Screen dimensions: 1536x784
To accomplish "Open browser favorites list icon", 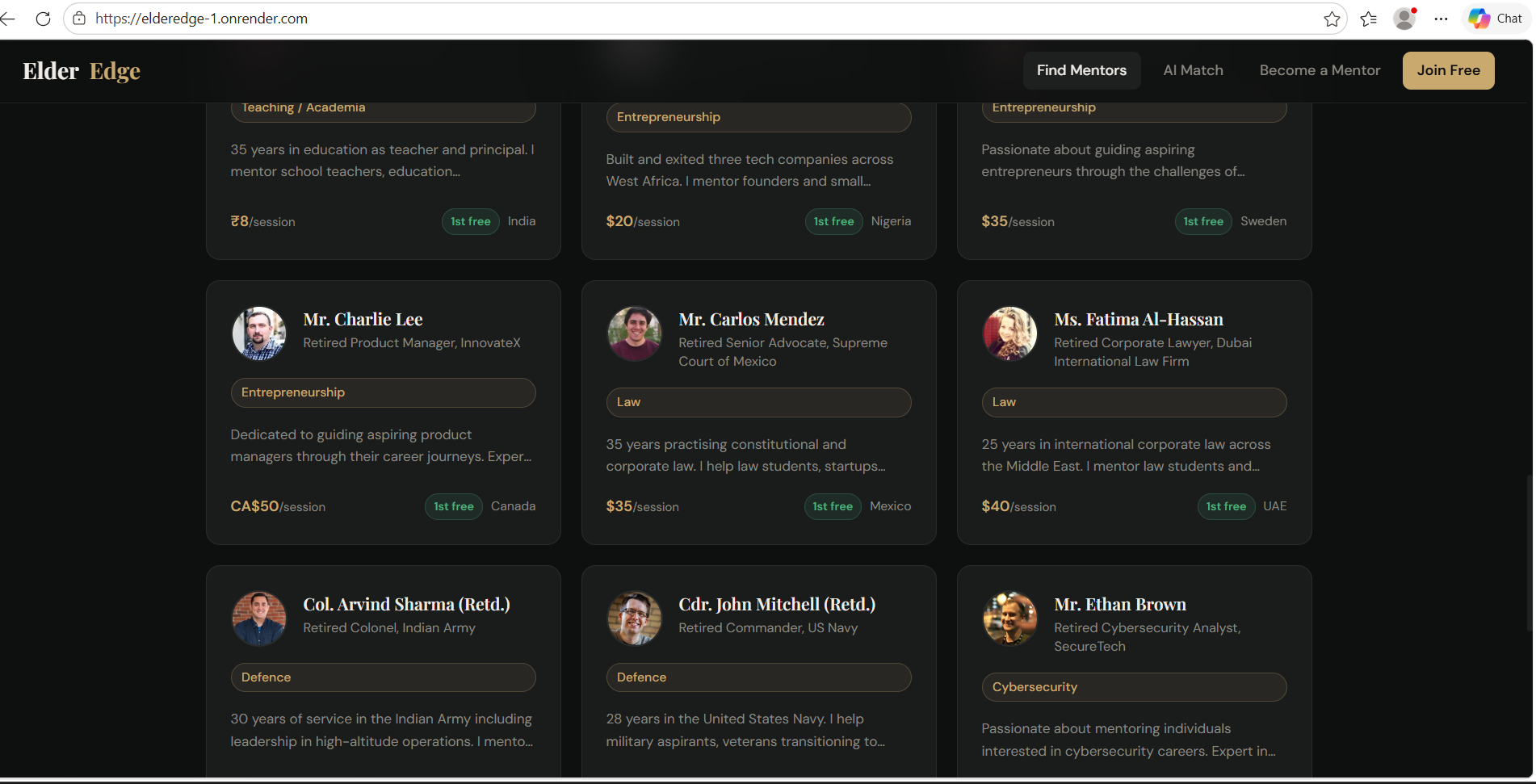I will click(1368, 19).
